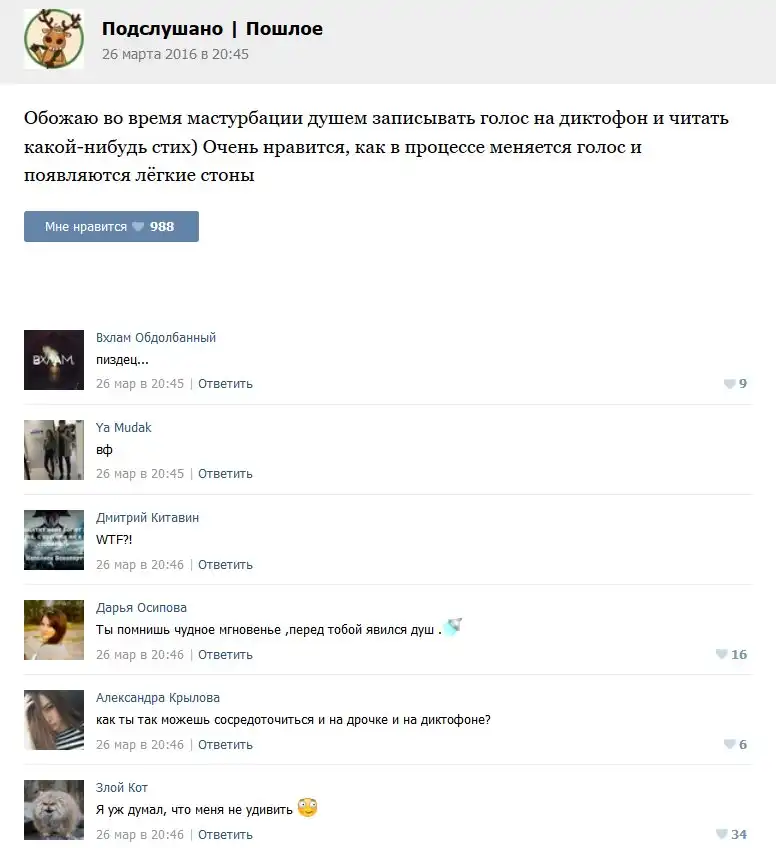Click the heart icon with 6 likes
This screenshot has height=848, width=776.
pyautogui.click(x=729, y=744)
